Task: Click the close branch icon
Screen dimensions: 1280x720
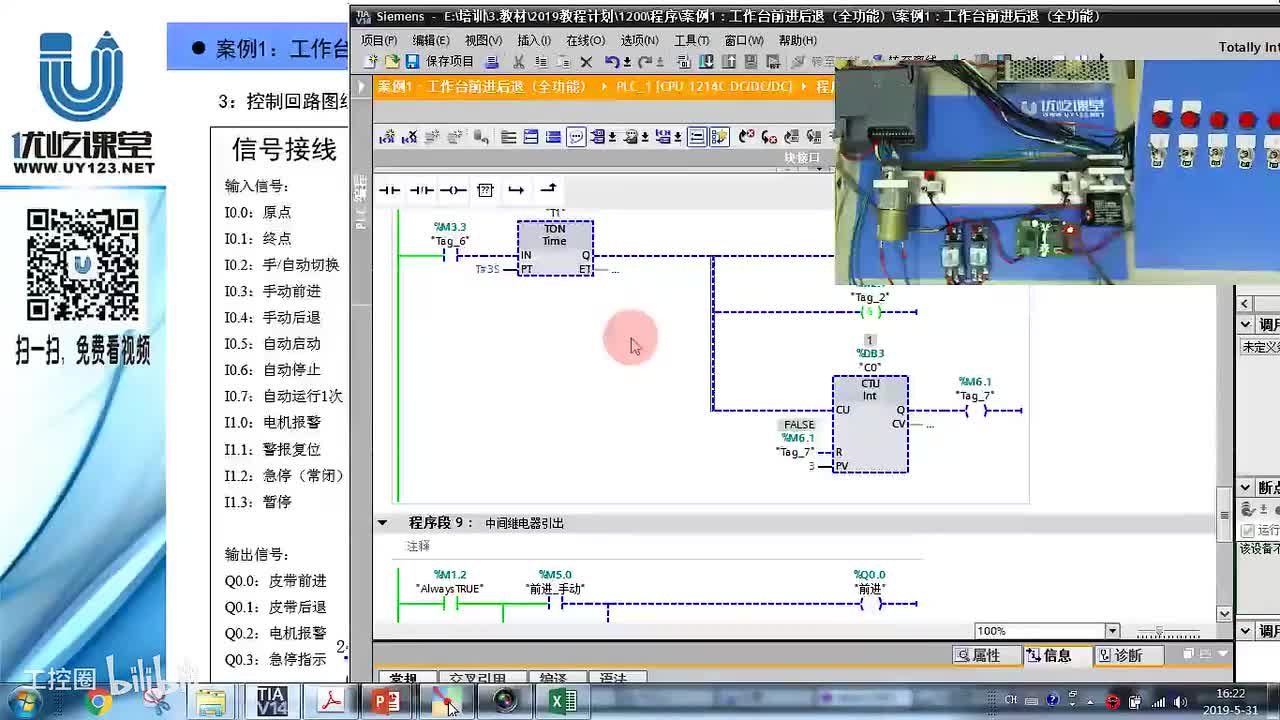Action: pos(548,189)
